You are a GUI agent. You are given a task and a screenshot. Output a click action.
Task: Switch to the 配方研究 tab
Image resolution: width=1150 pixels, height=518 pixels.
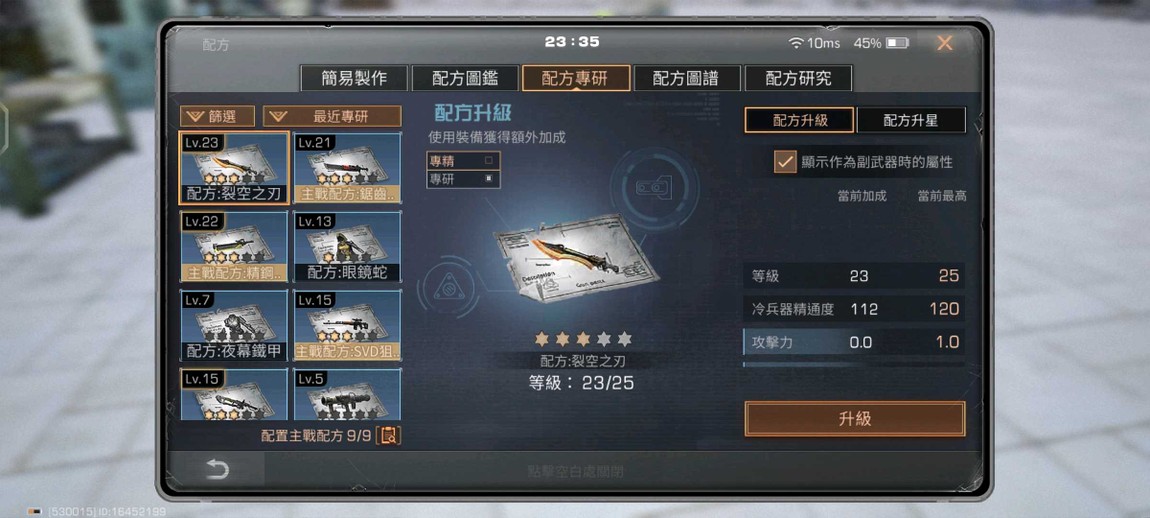coord(798,79)
